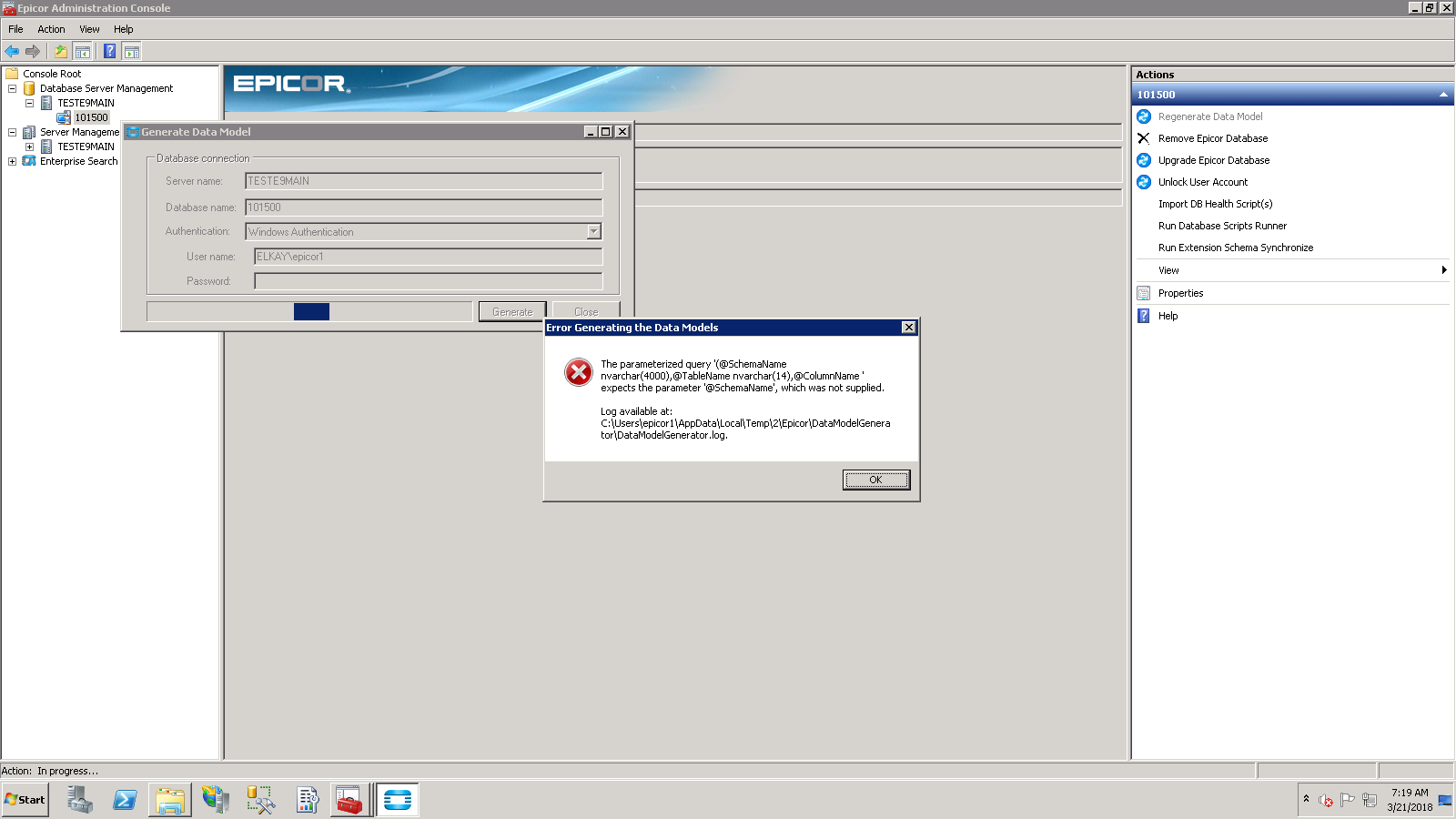Viewport: 1456px width, 819px height.
Task: Click Run Database Scripts Runner action
Action: tap(1222, 226)
